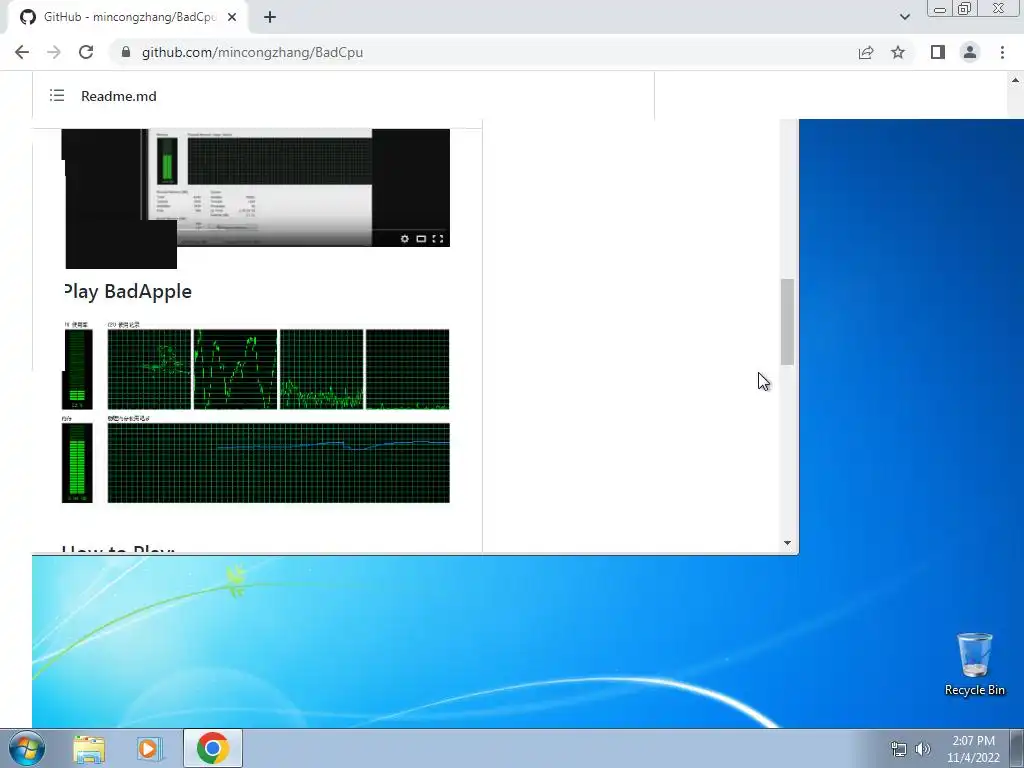Click the scroll down arrow
This screenshot has width=1024, height=768.
[788, 543]
